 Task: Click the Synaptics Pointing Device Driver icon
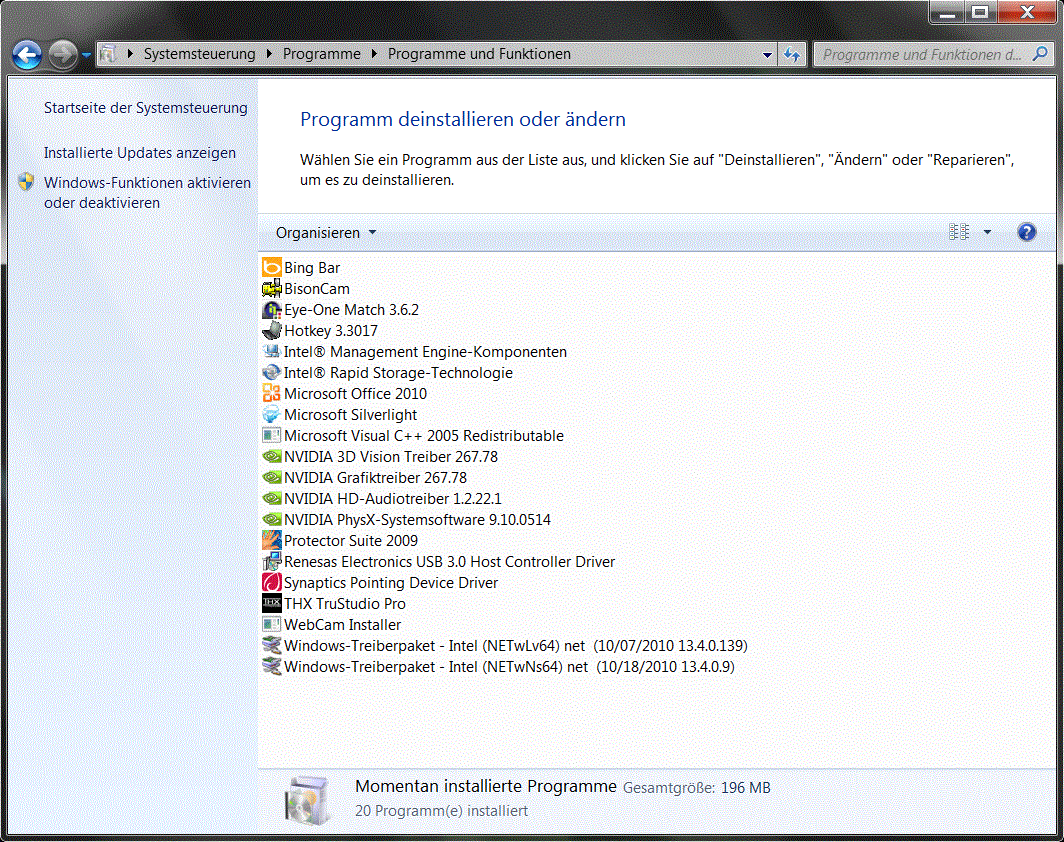(271, 583)
